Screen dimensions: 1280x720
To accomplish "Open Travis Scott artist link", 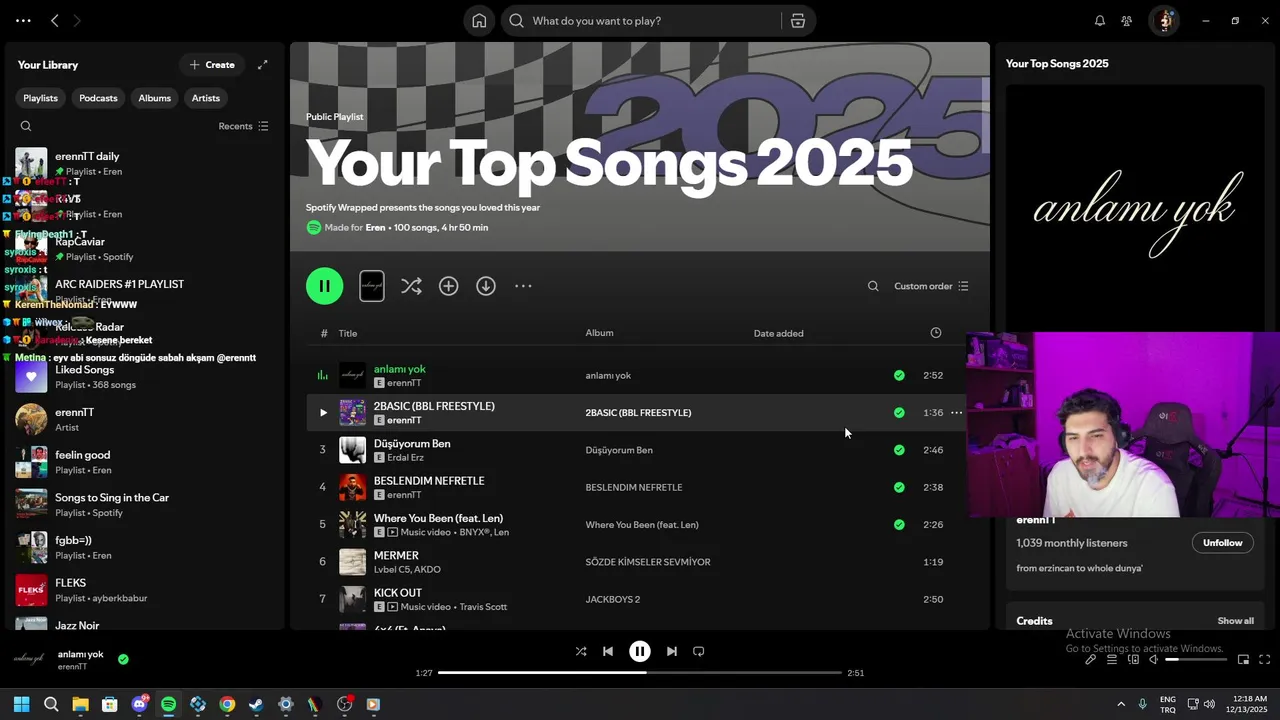I will click(483, 607).
